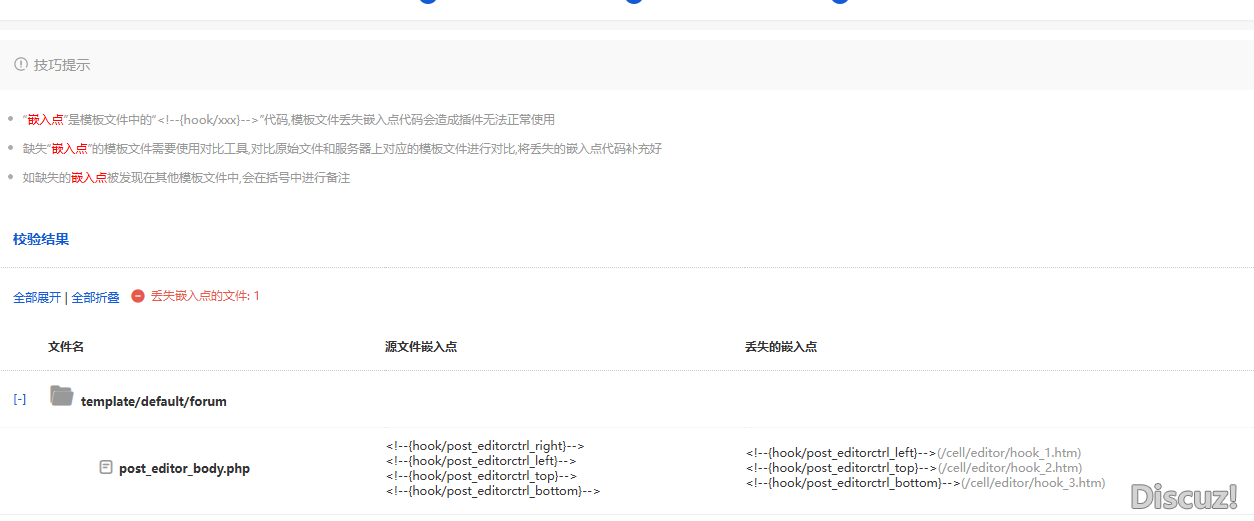
Task: Click the 全部折叠 collapse all link
Action: pyautogui.click(x=96, y=298)
